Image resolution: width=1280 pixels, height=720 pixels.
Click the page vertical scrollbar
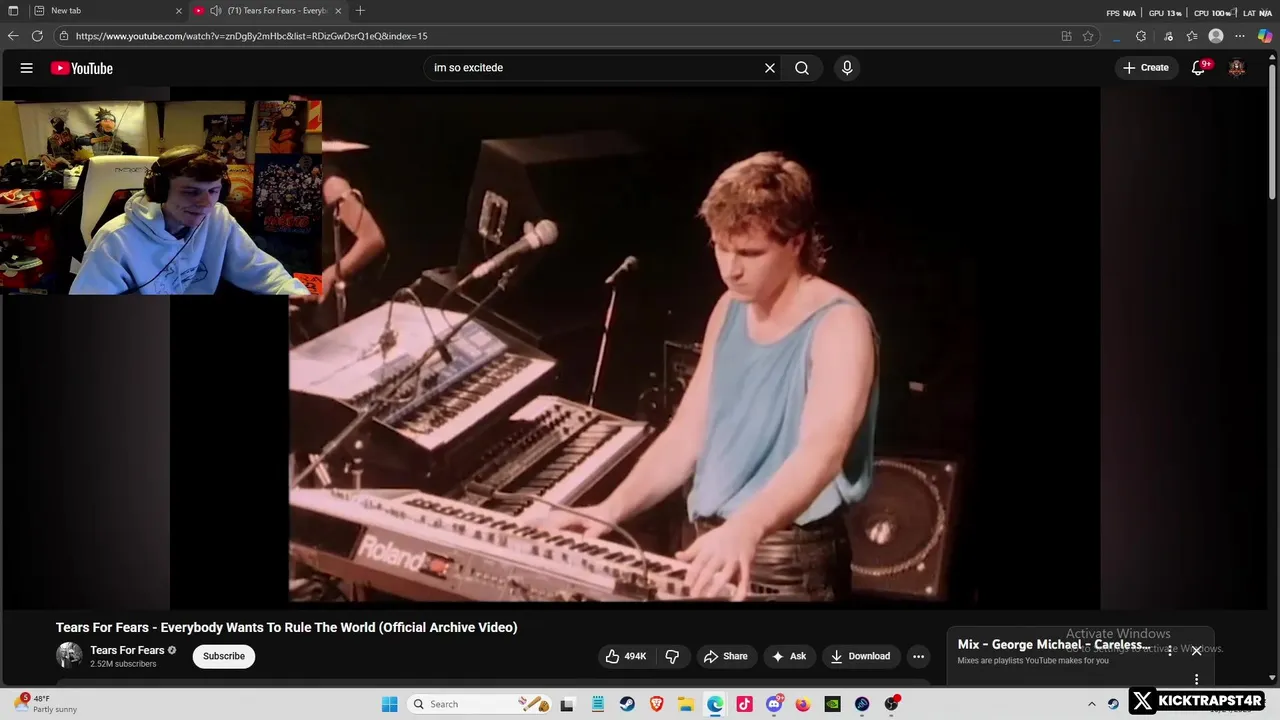1272,130
